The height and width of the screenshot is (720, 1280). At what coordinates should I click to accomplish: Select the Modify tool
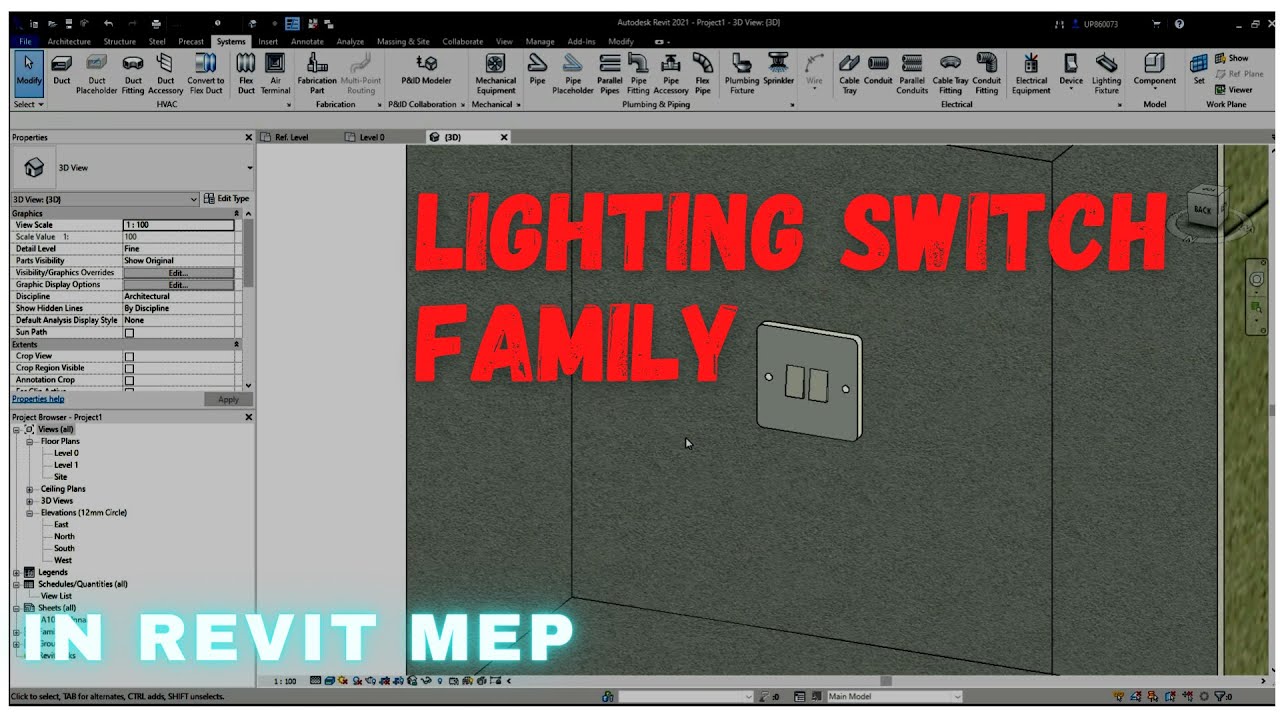click(x=29, y=73)
